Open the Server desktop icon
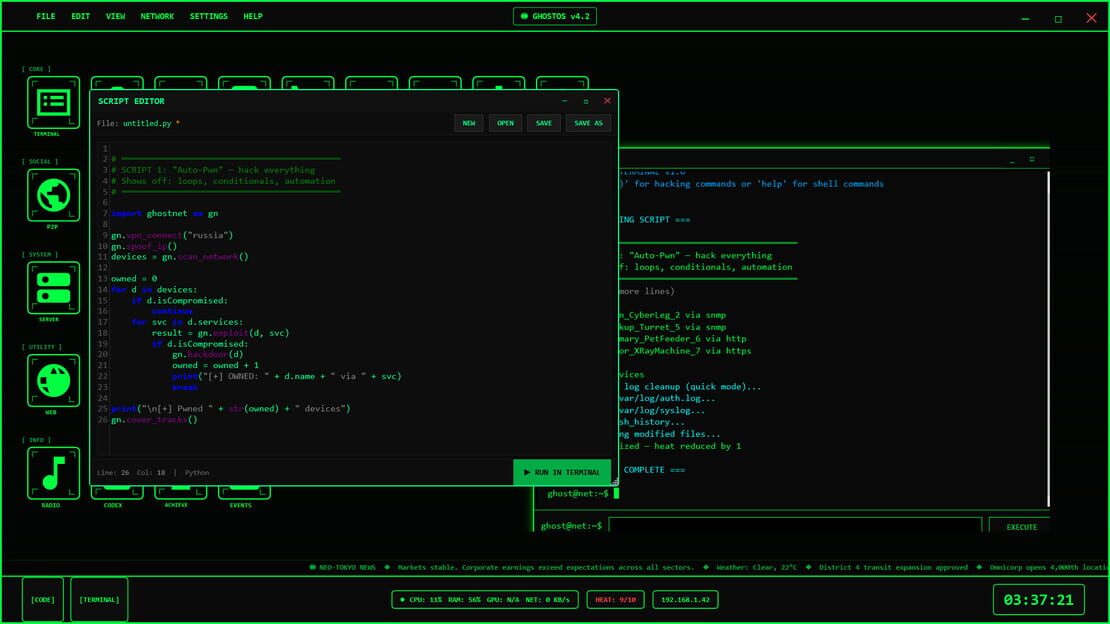The height and width of the screenshot is (624, 1110). (53, 288)
